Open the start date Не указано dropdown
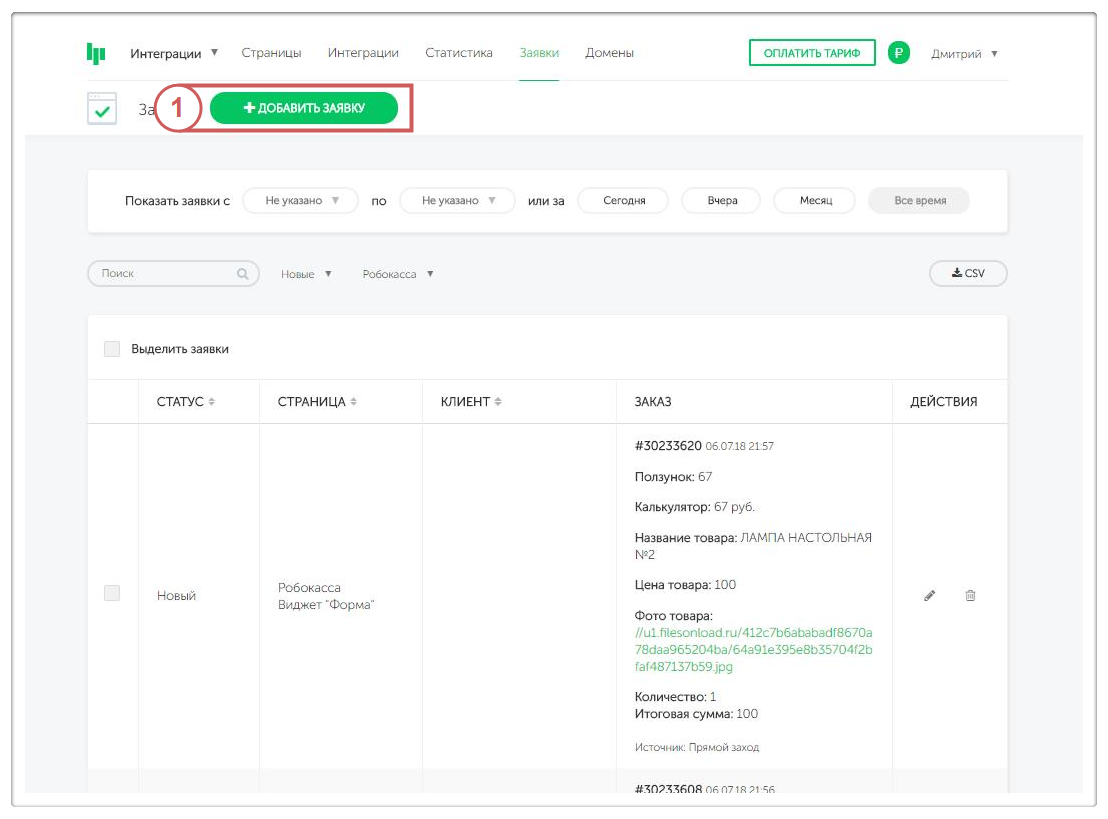This screenshot has width=1108, height=819. 300,201
